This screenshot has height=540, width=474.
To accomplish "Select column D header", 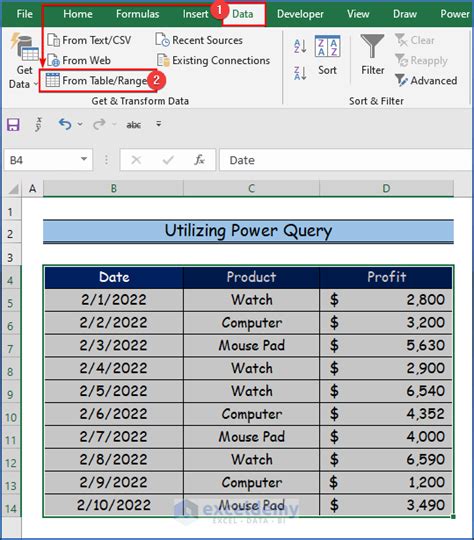I will coord(387,189).
